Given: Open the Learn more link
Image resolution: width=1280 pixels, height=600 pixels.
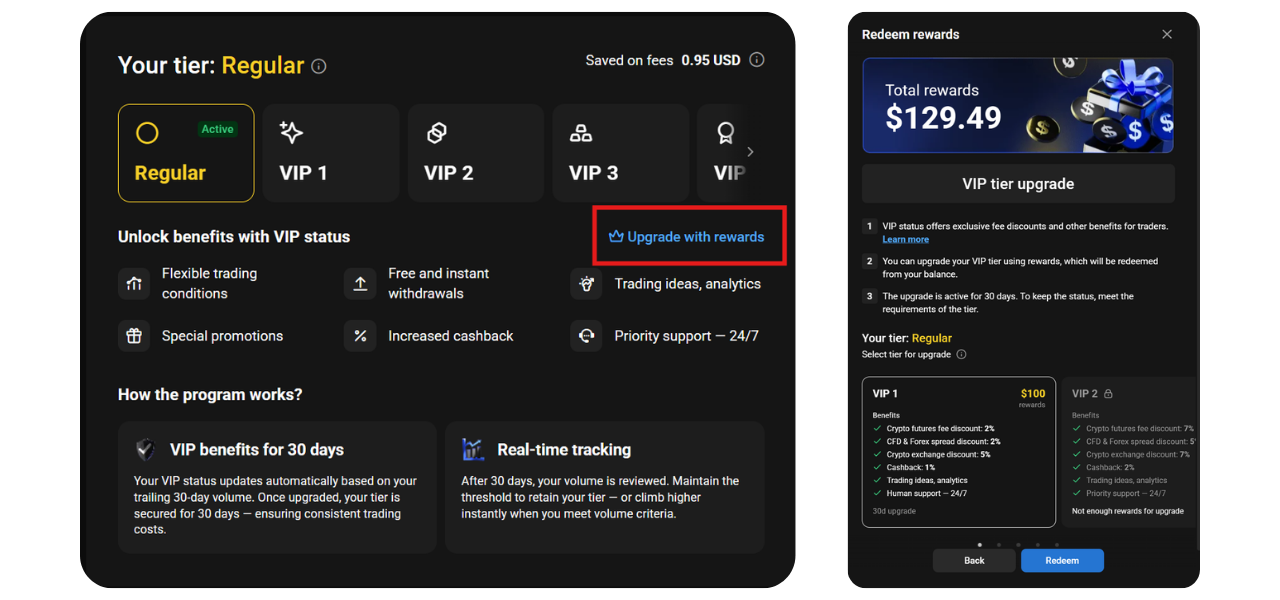Looking at the screenshot, I should (x=905, y=240).
